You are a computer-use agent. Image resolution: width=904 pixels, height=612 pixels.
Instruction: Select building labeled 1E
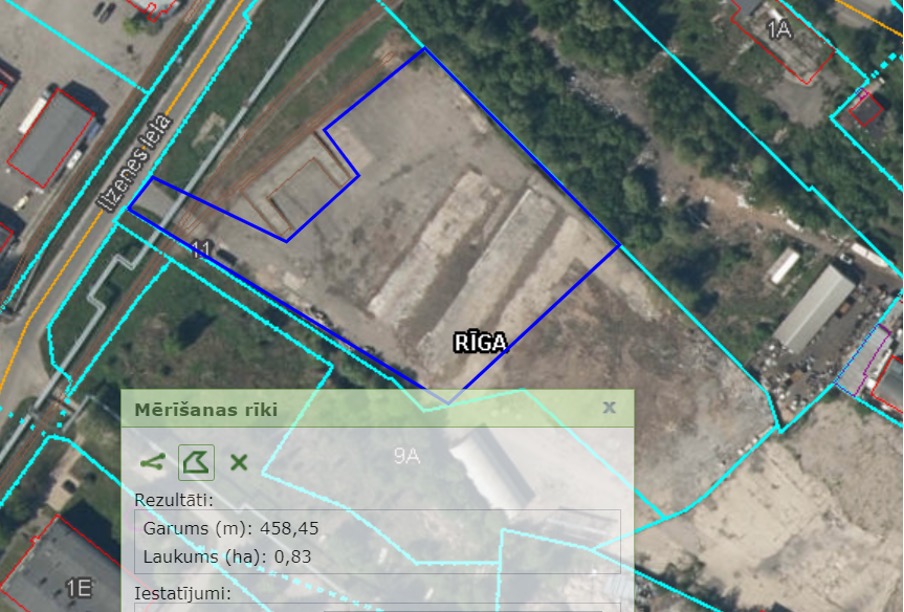pos(78,588)
